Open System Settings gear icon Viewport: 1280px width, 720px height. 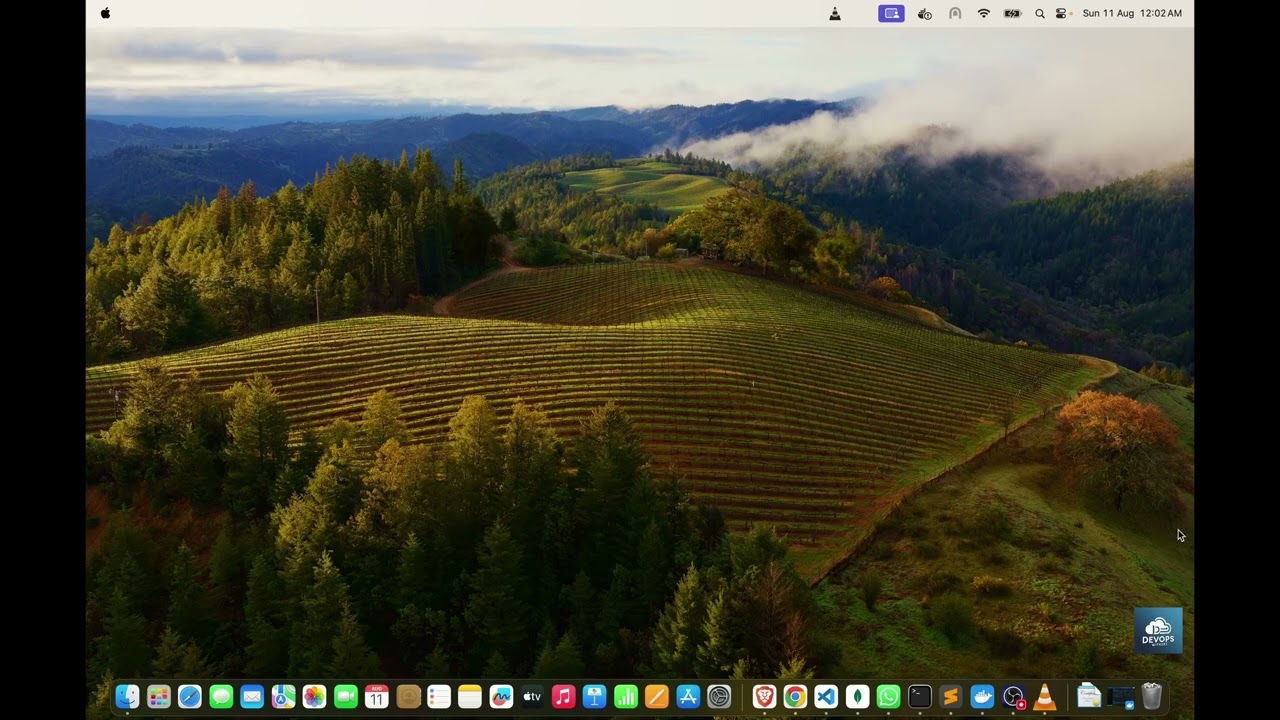[x=719, y=697]
